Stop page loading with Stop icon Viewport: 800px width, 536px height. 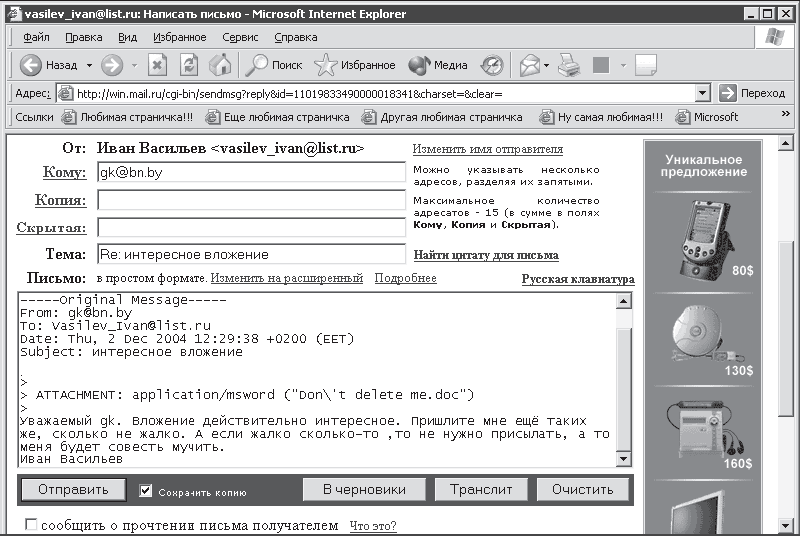tap(158, 65)
